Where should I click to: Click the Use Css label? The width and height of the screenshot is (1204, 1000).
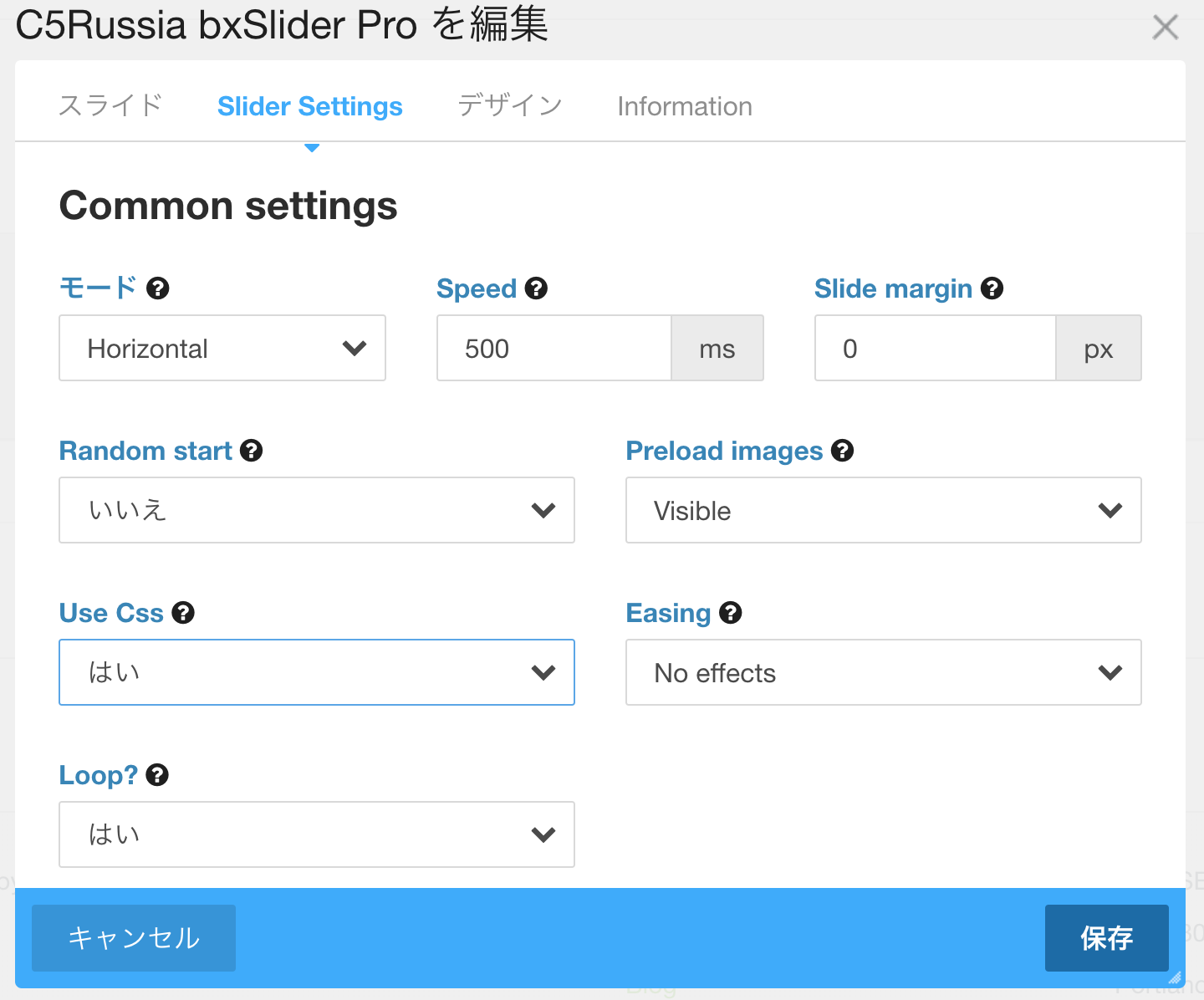tap(111, 613)
